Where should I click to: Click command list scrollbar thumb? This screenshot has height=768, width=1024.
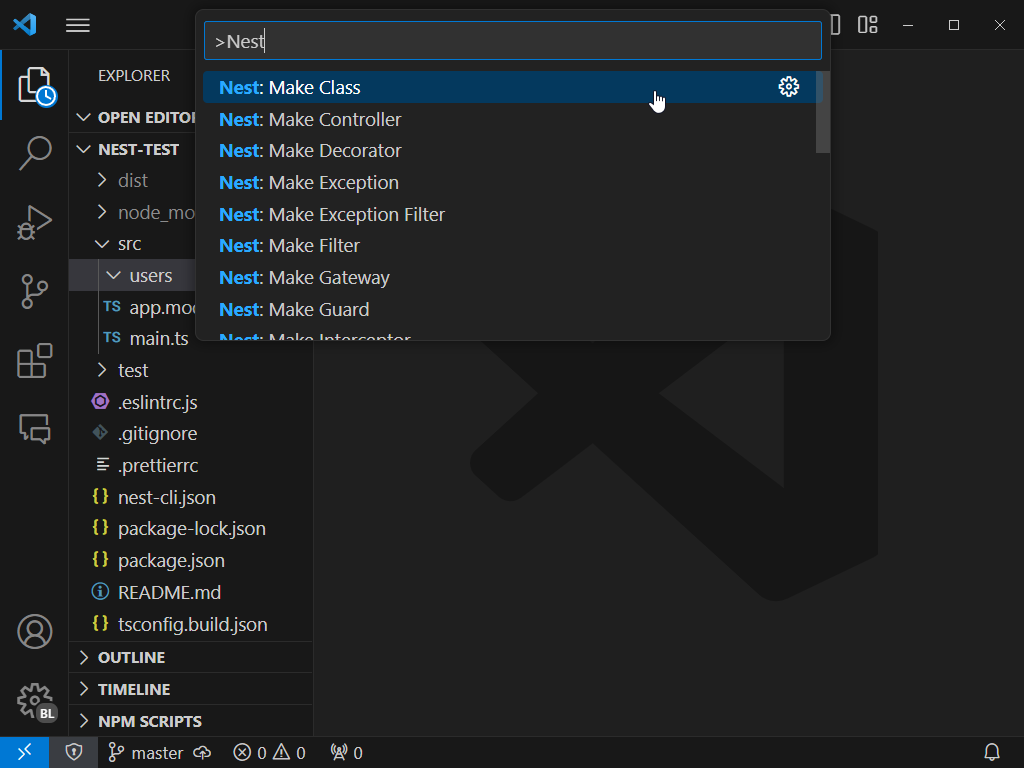pos(823,112)
